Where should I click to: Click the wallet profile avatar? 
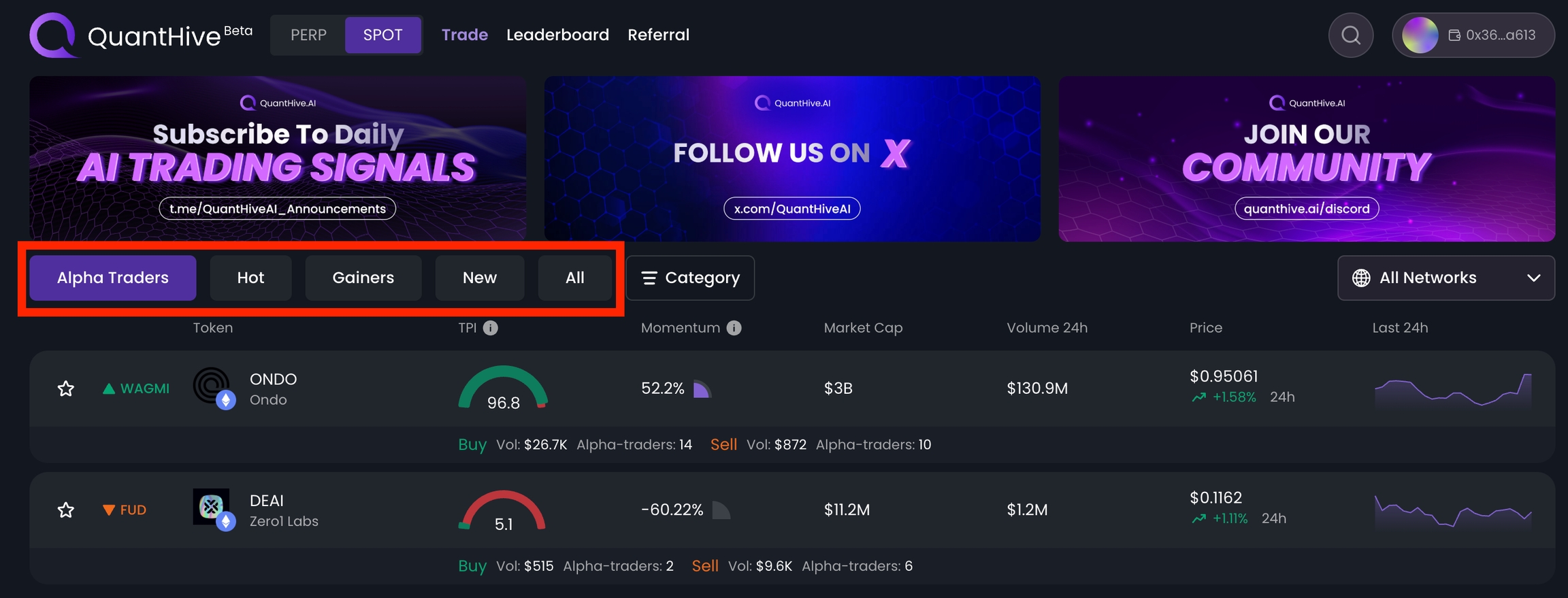click(x=1420, y=35)
